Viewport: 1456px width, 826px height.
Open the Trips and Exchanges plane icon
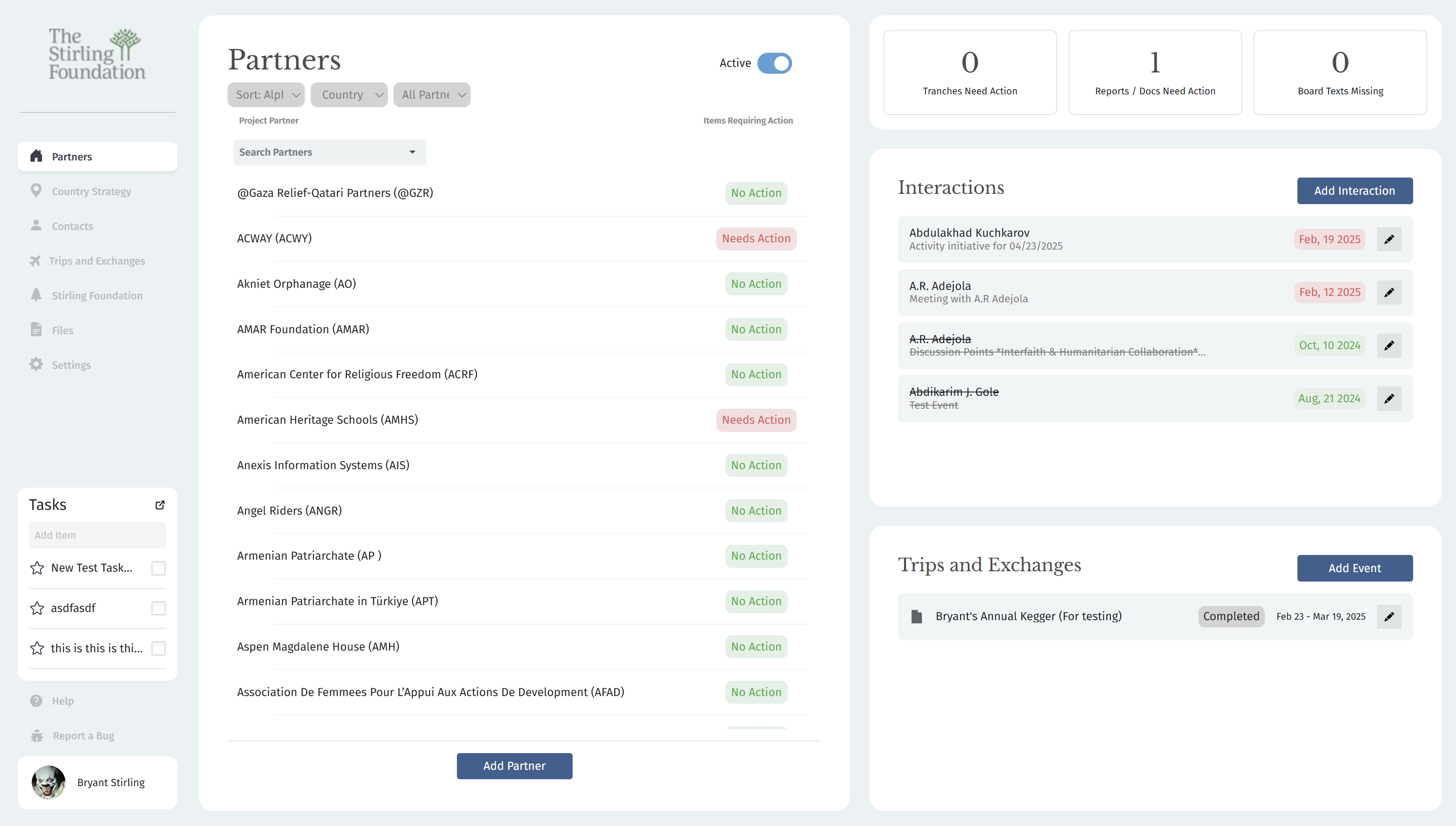coord(36,260)
